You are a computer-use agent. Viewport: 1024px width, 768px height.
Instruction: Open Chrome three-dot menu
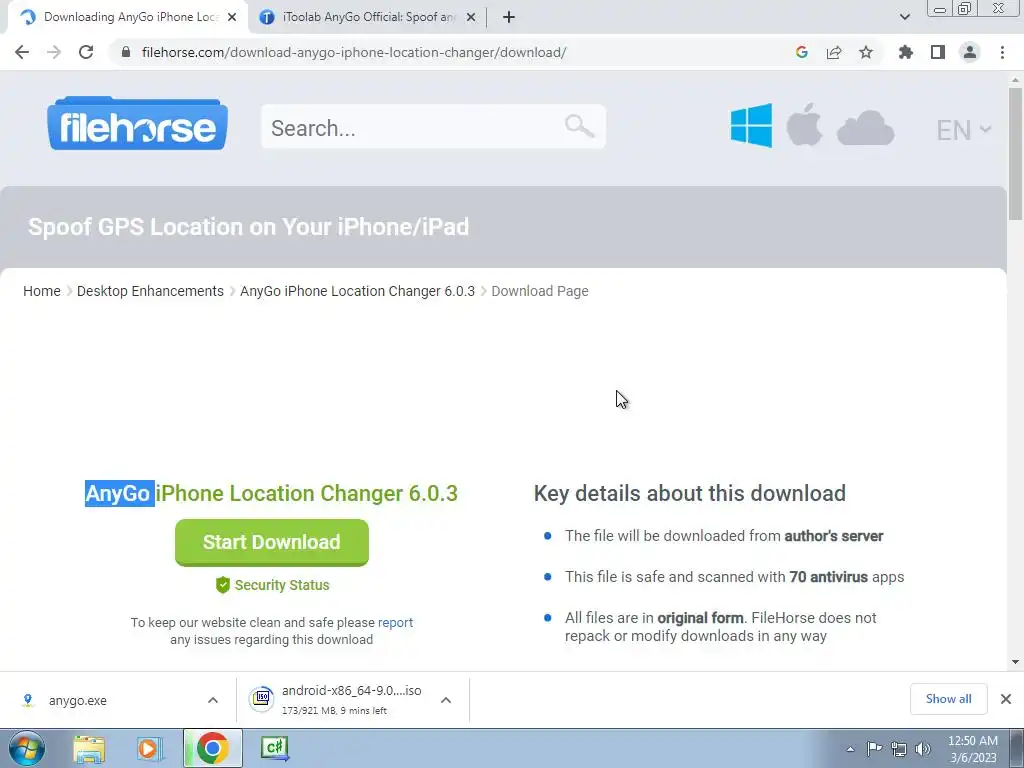(x=1002, y=52)
